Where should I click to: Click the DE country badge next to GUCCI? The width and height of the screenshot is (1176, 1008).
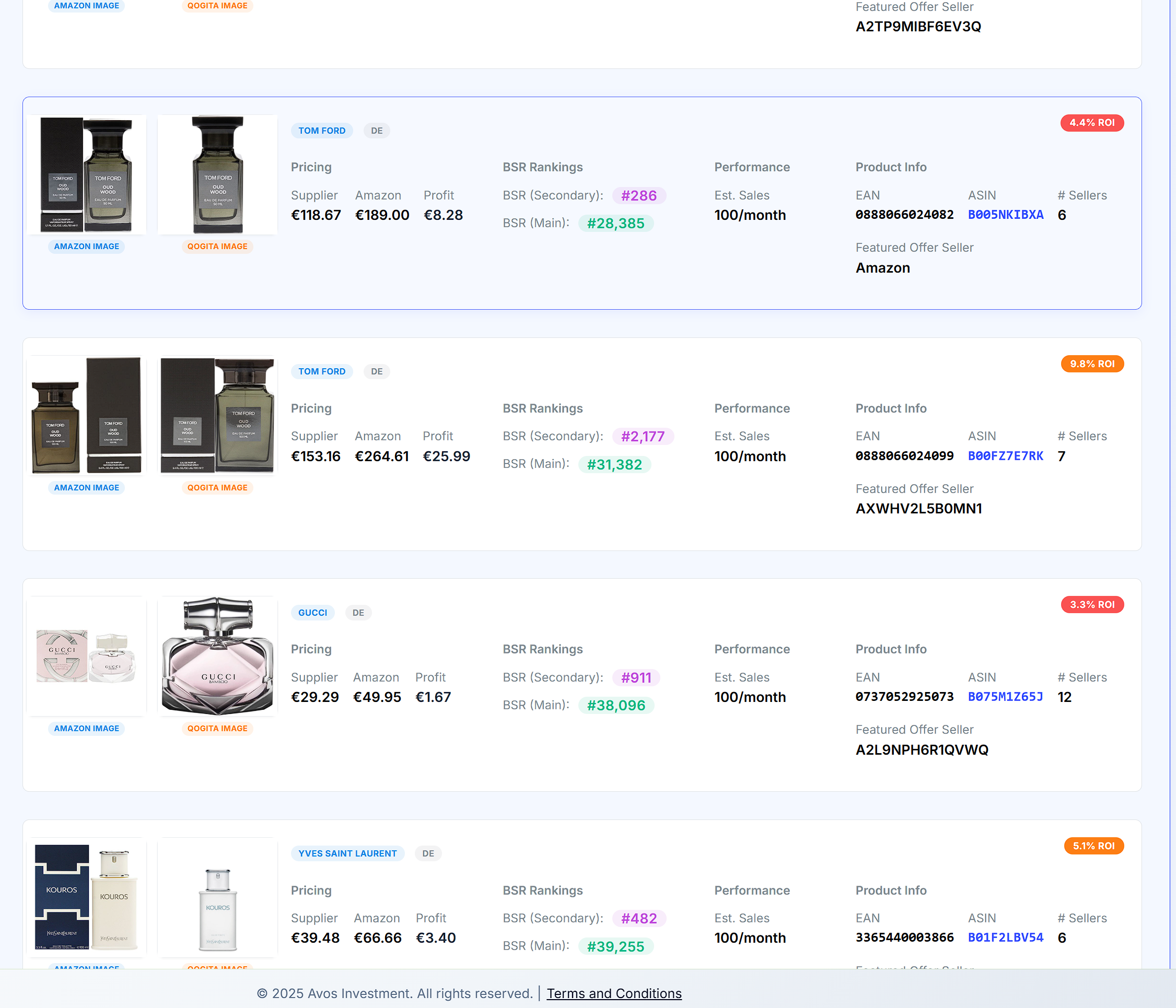[x=358, y=612]
